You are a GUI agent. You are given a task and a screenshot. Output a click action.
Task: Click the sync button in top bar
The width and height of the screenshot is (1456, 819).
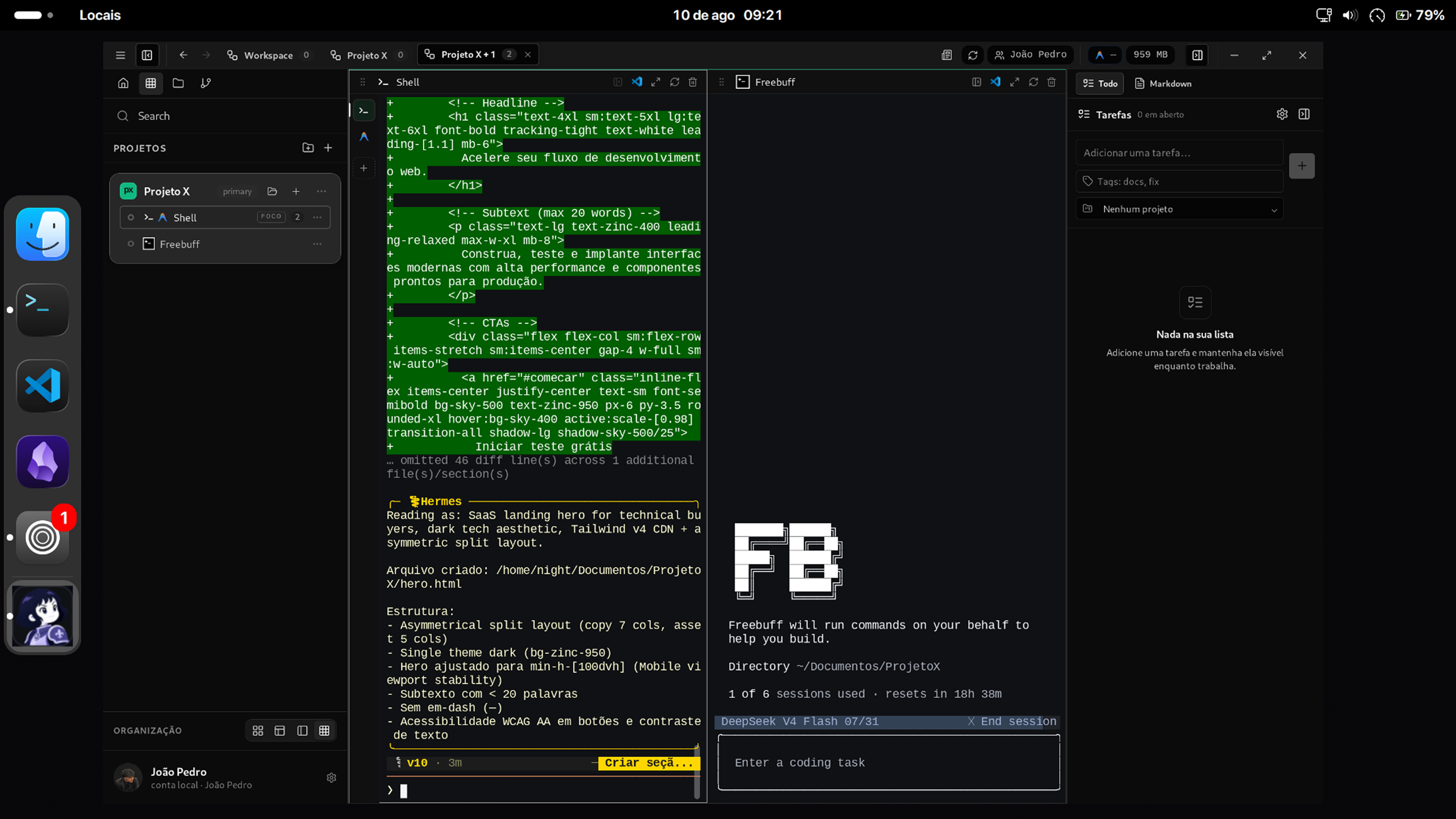click(973, 55)
